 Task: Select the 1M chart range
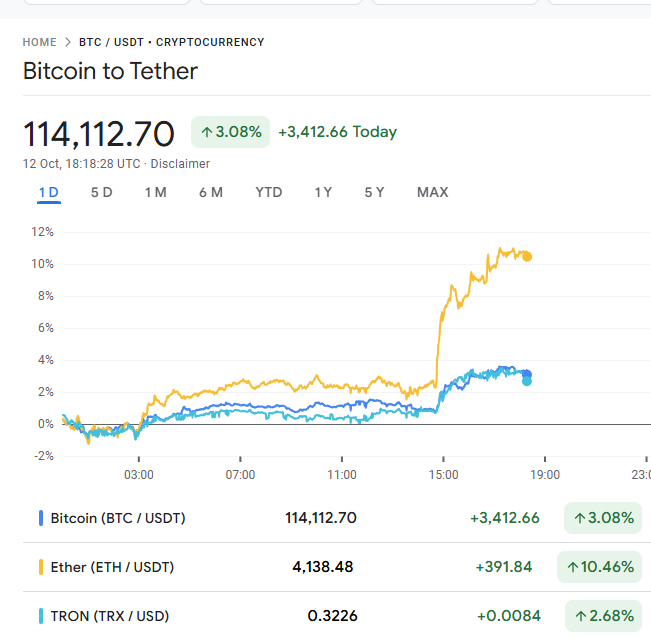155,192
